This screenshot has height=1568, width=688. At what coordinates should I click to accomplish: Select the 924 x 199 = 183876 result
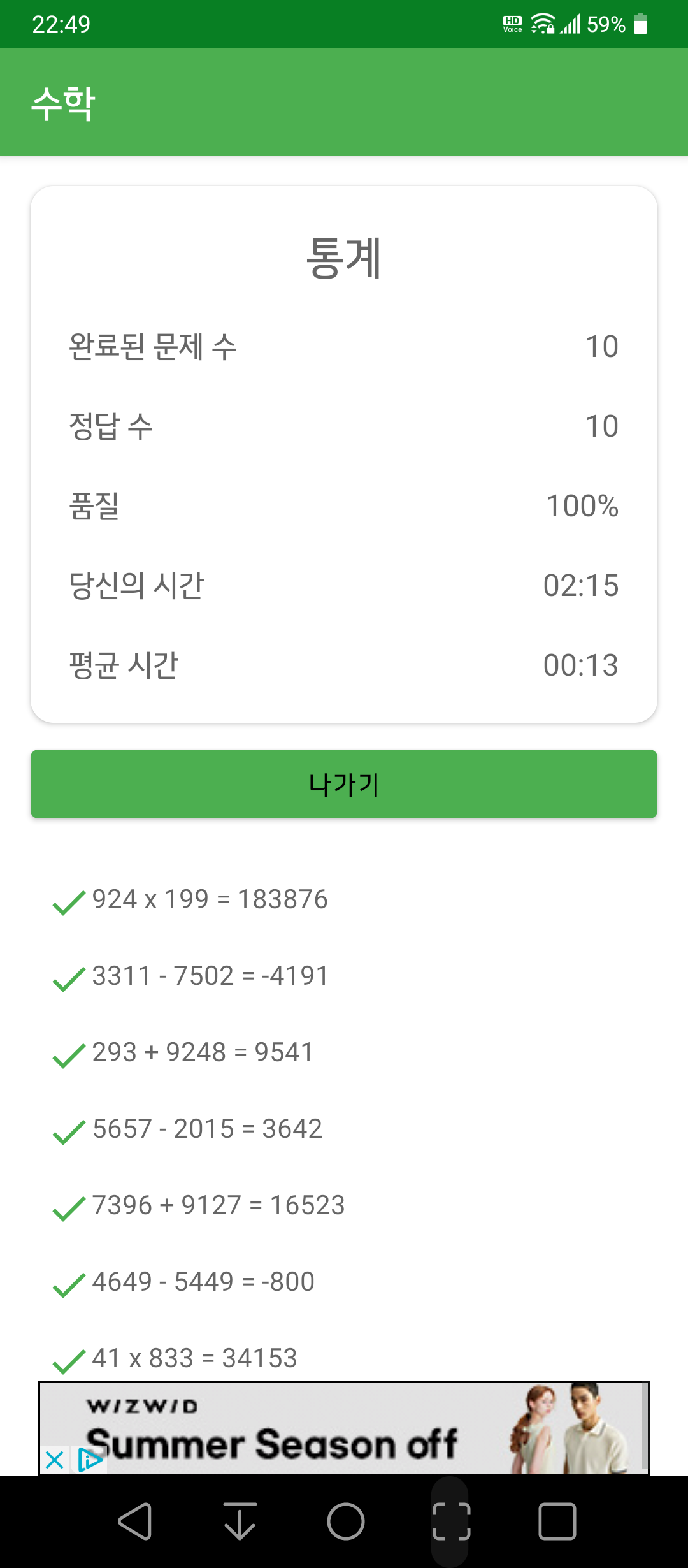(x=210, y=899)
